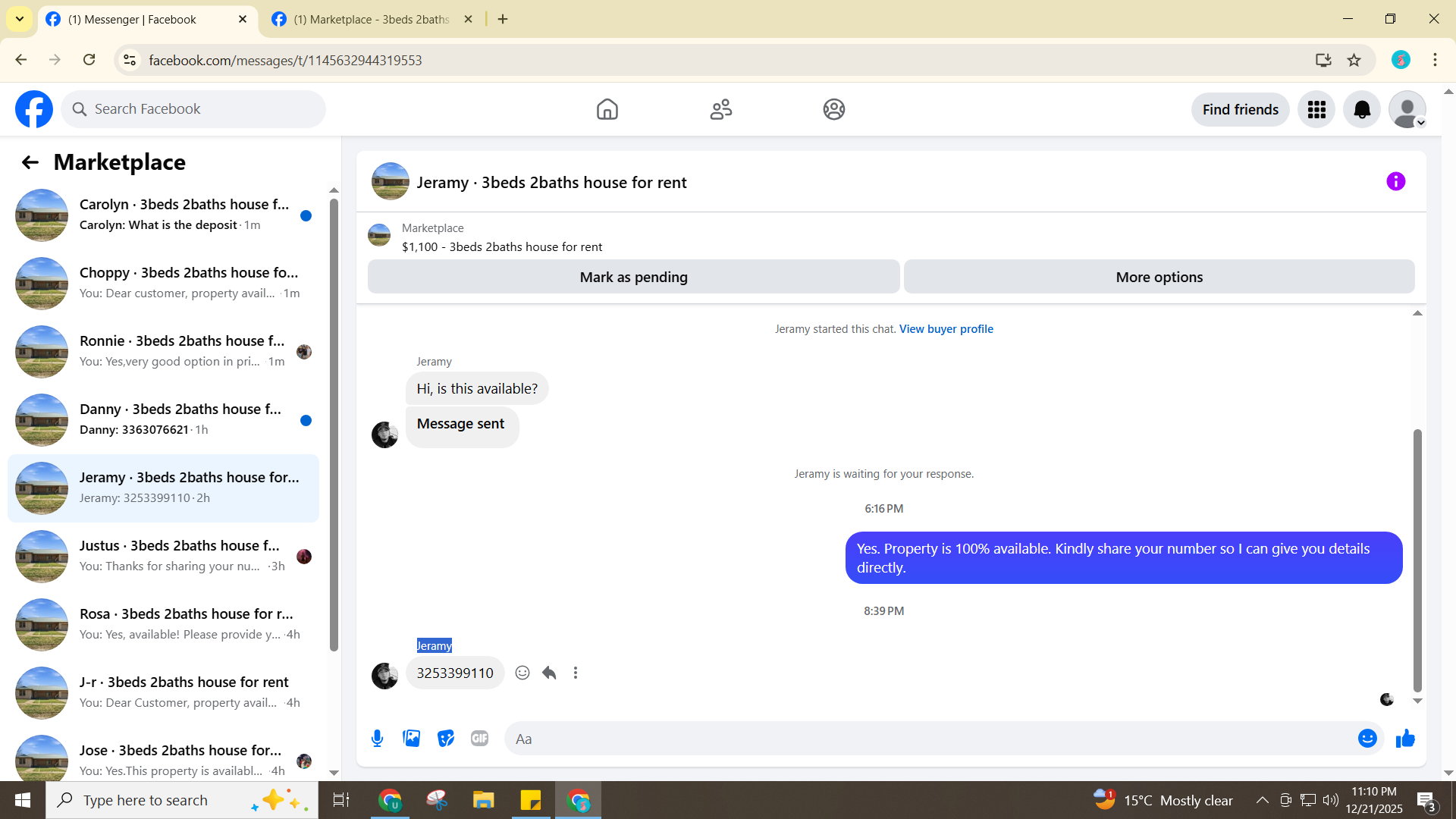Open the Facebook menu grid icon

pos(1316,110)
